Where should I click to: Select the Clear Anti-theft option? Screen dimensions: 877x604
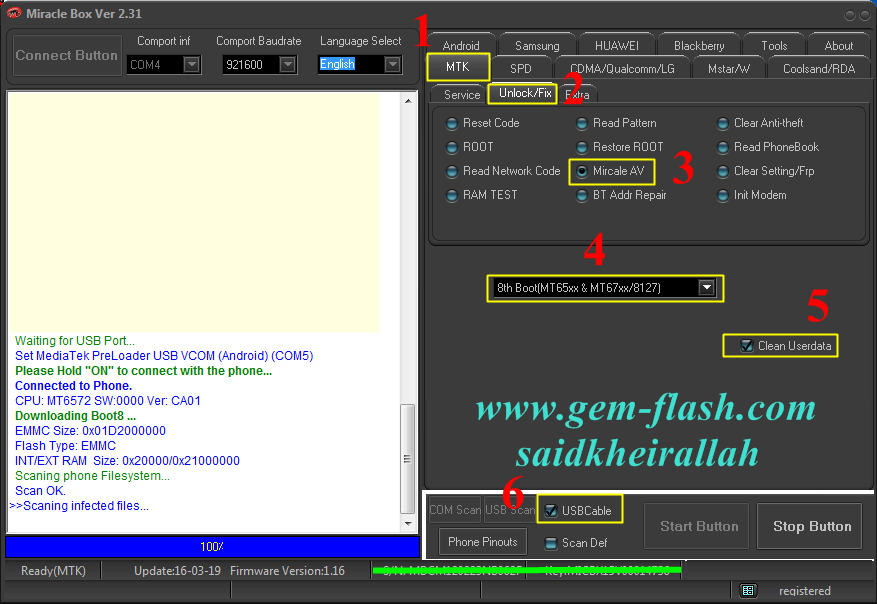[x=760, y=123]
